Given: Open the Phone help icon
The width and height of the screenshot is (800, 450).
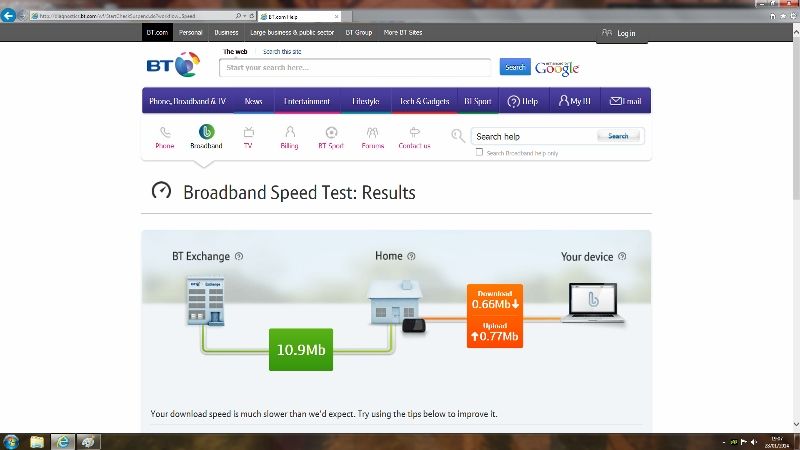Looking at the screenshot, I should (x=165, y=137).
